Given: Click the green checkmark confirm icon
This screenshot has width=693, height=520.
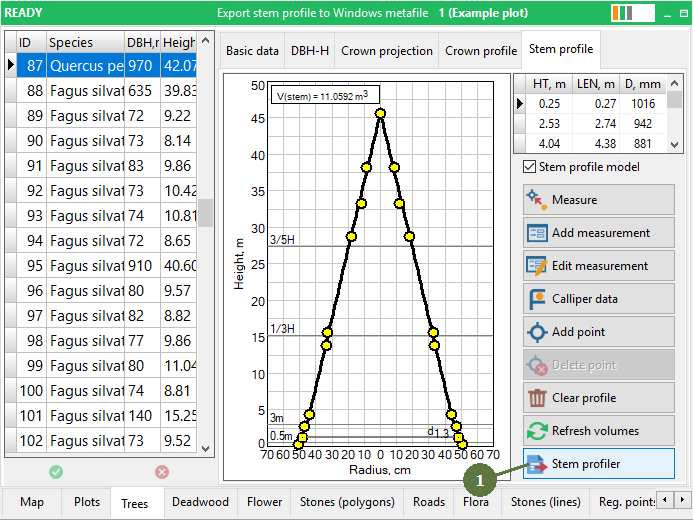Looking at the screenshot, I should pos(56,471).
